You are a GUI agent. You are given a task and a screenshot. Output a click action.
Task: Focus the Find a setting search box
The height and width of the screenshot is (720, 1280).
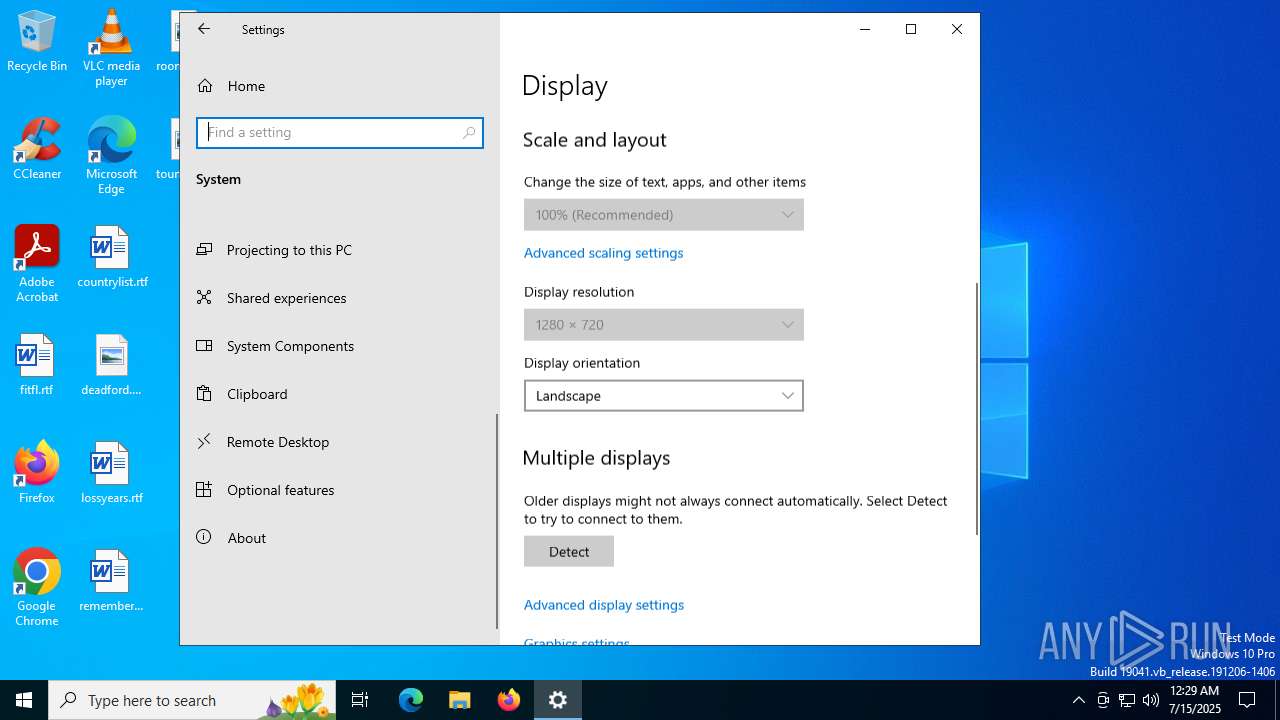pos(340,132)
